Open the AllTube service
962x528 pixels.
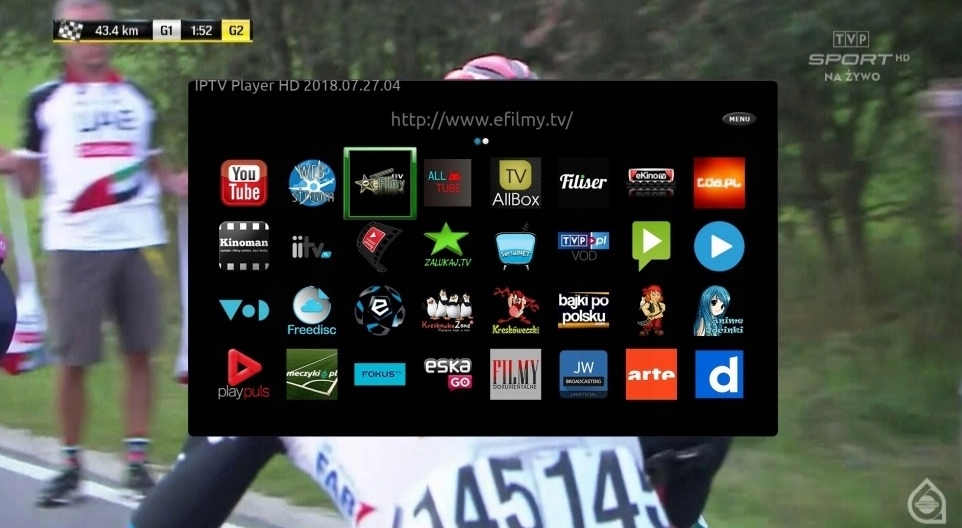point(447,182)
